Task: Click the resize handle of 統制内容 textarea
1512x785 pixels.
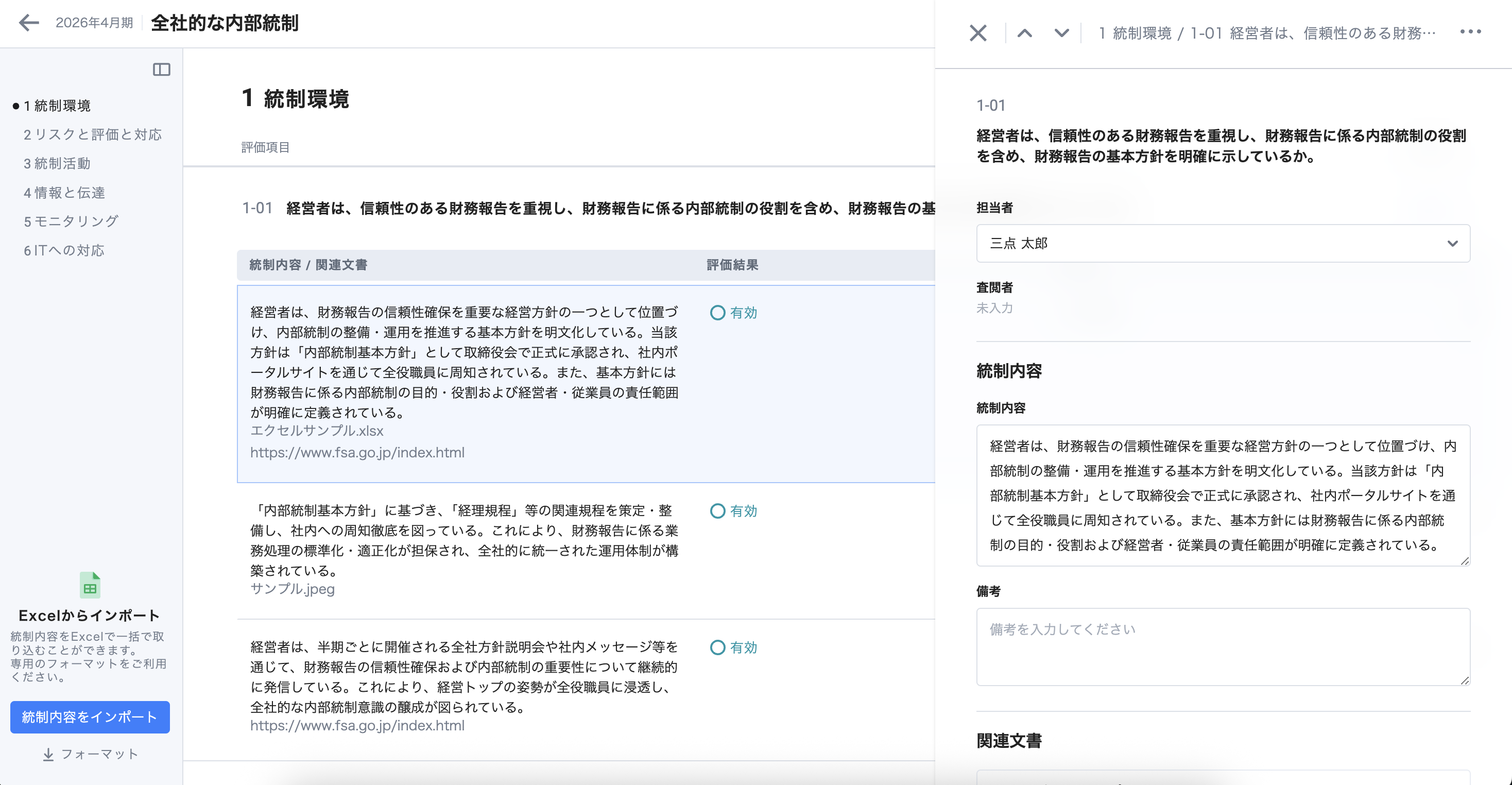Action: click(x=1465, y=561)
